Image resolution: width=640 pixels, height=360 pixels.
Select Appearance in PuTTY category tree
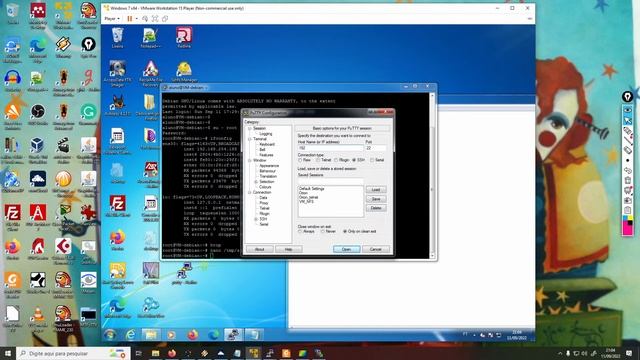[269, 166]
